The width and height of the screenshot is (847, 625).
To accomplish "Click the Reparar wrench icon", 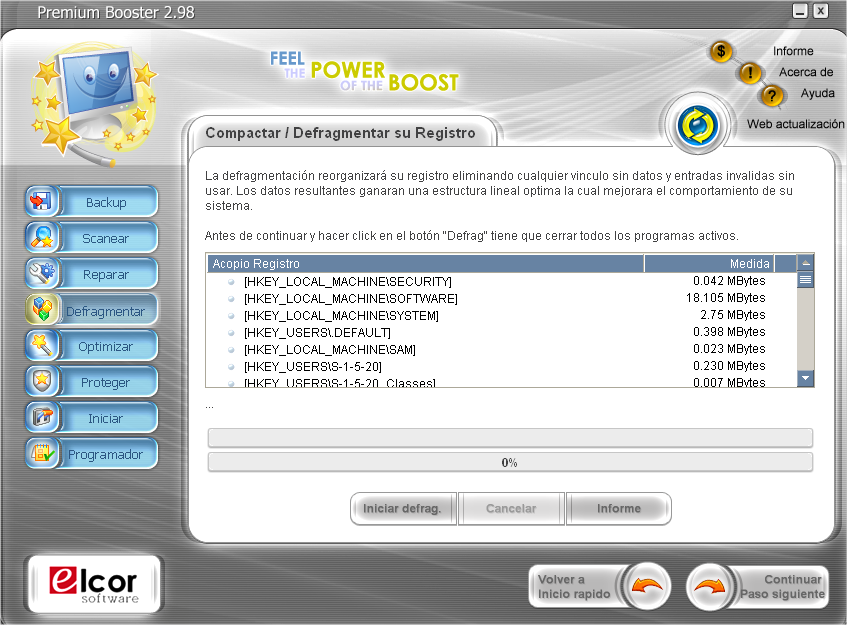I will tap(41, 273).
